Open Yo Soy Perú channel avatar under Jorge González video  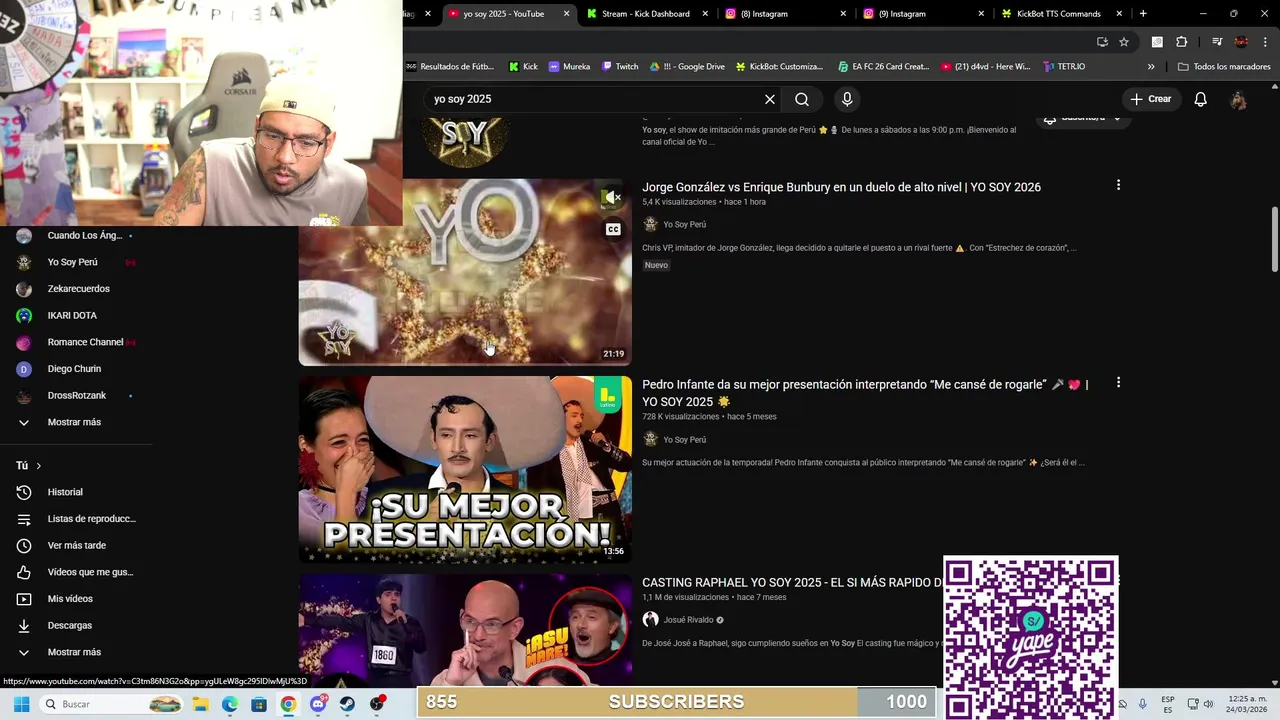click(650, 224)
